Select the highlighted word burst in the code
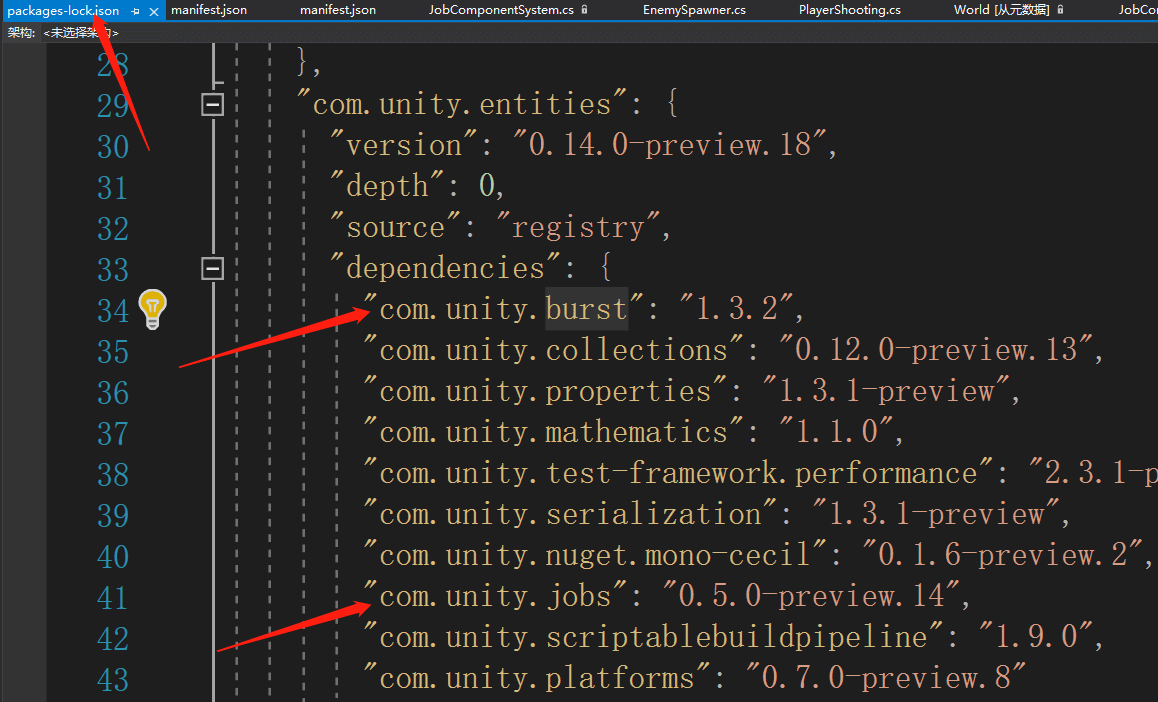This screenshot has height=702, width=1158. [x=585, y=308]
